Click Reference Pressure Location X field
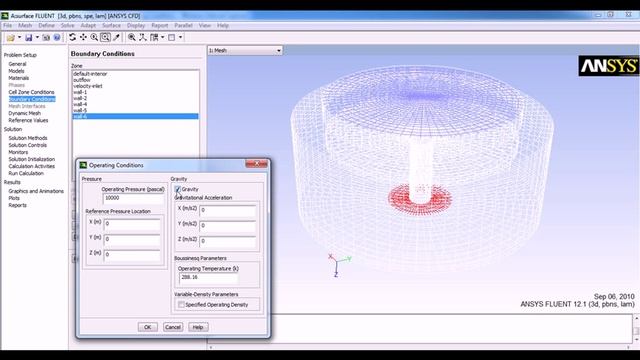This screenshot has width=640, height=360. click(x=132, y=224)
